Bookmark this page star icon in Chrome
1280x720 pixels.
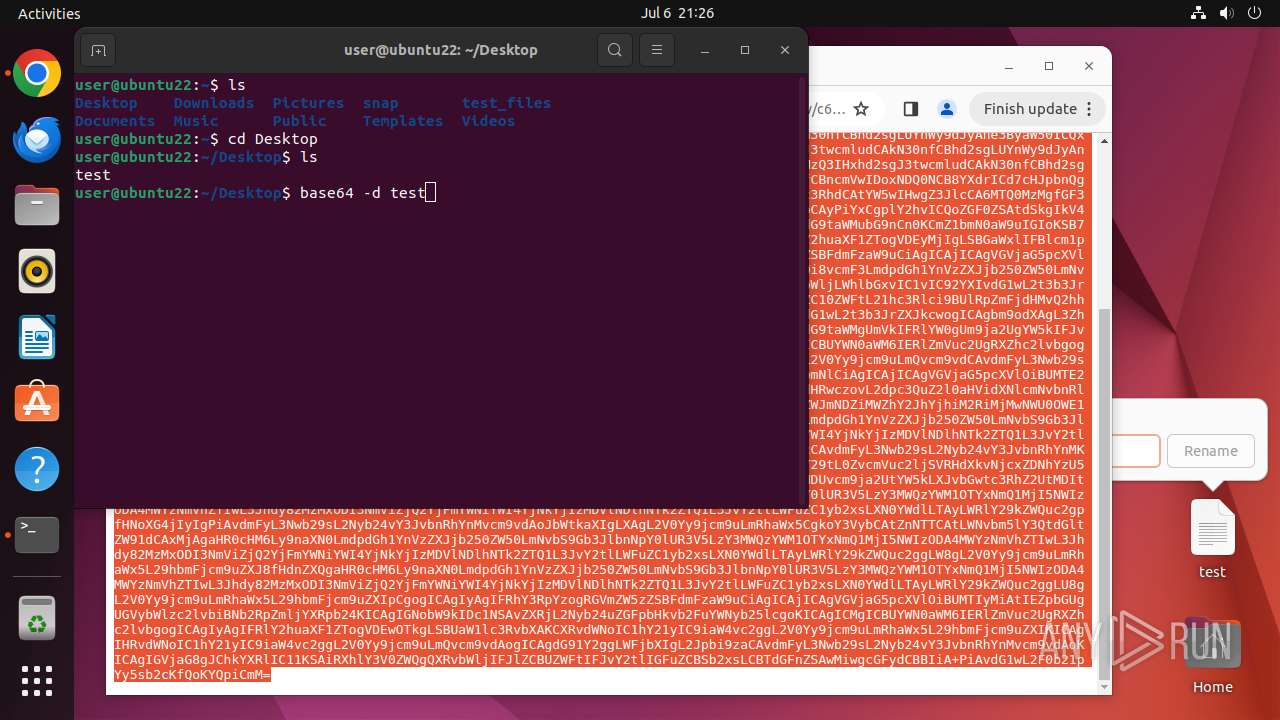[x=861, y=109]
